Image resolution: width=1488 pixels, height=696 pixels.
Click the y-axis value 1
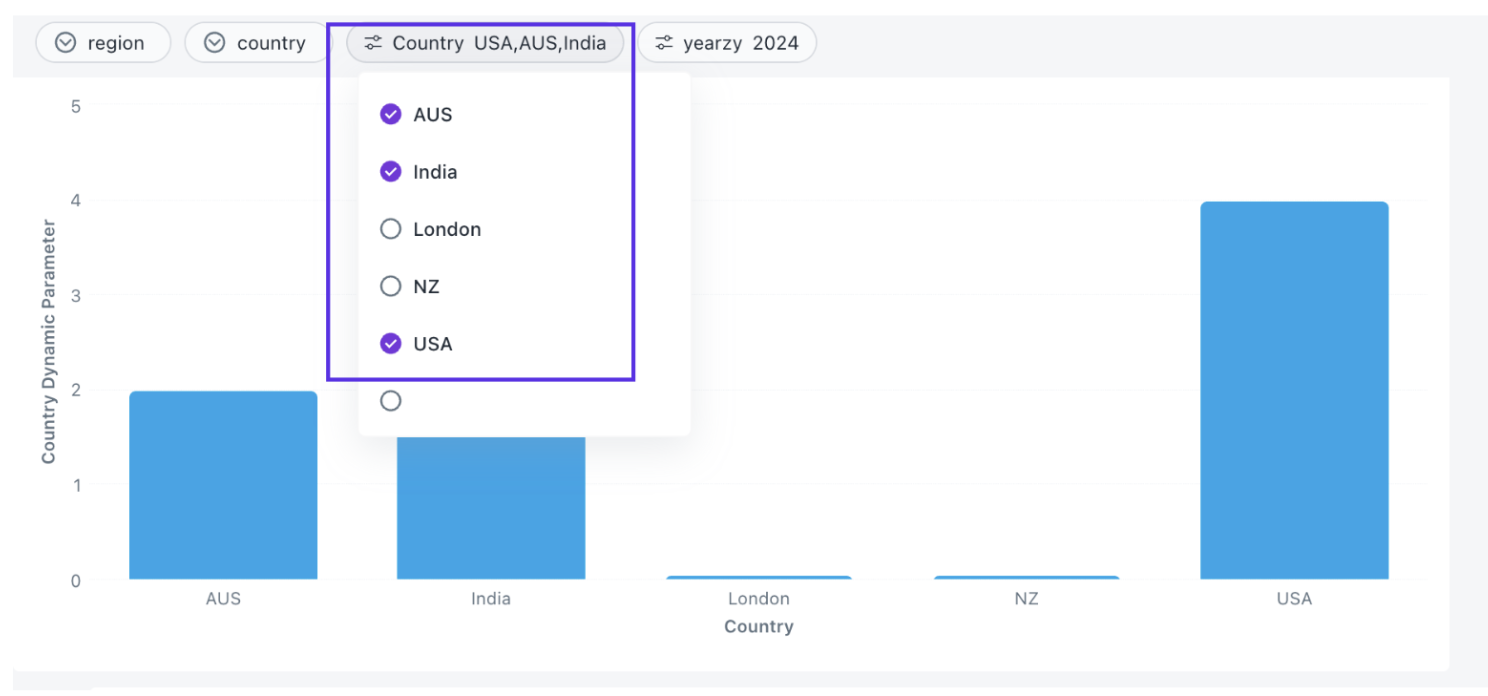[76, 485]
